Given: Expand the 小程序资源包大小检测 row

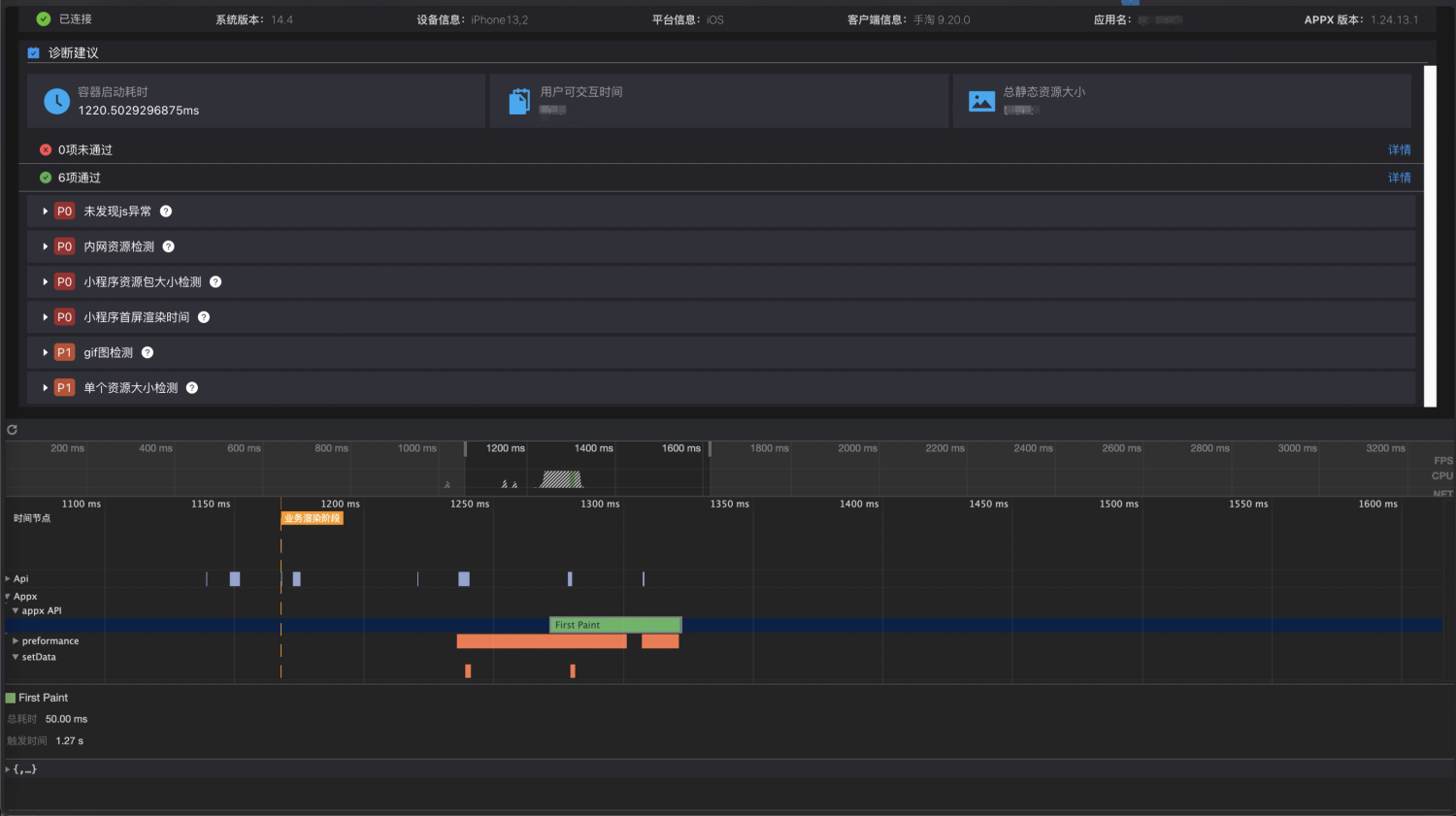Looking at the screenshot, I should [46, 282].
